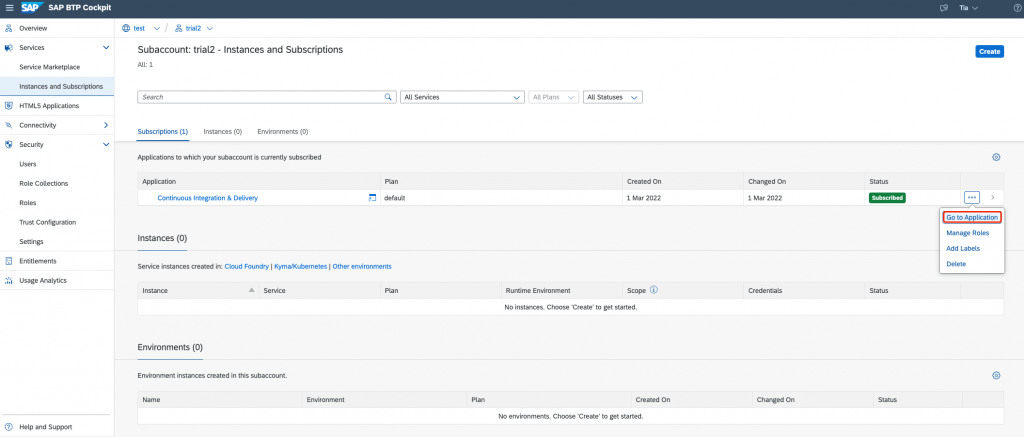Sort by the Instance column header
The height and width of the screenshot is (437, 1024).
pos(198,290)
